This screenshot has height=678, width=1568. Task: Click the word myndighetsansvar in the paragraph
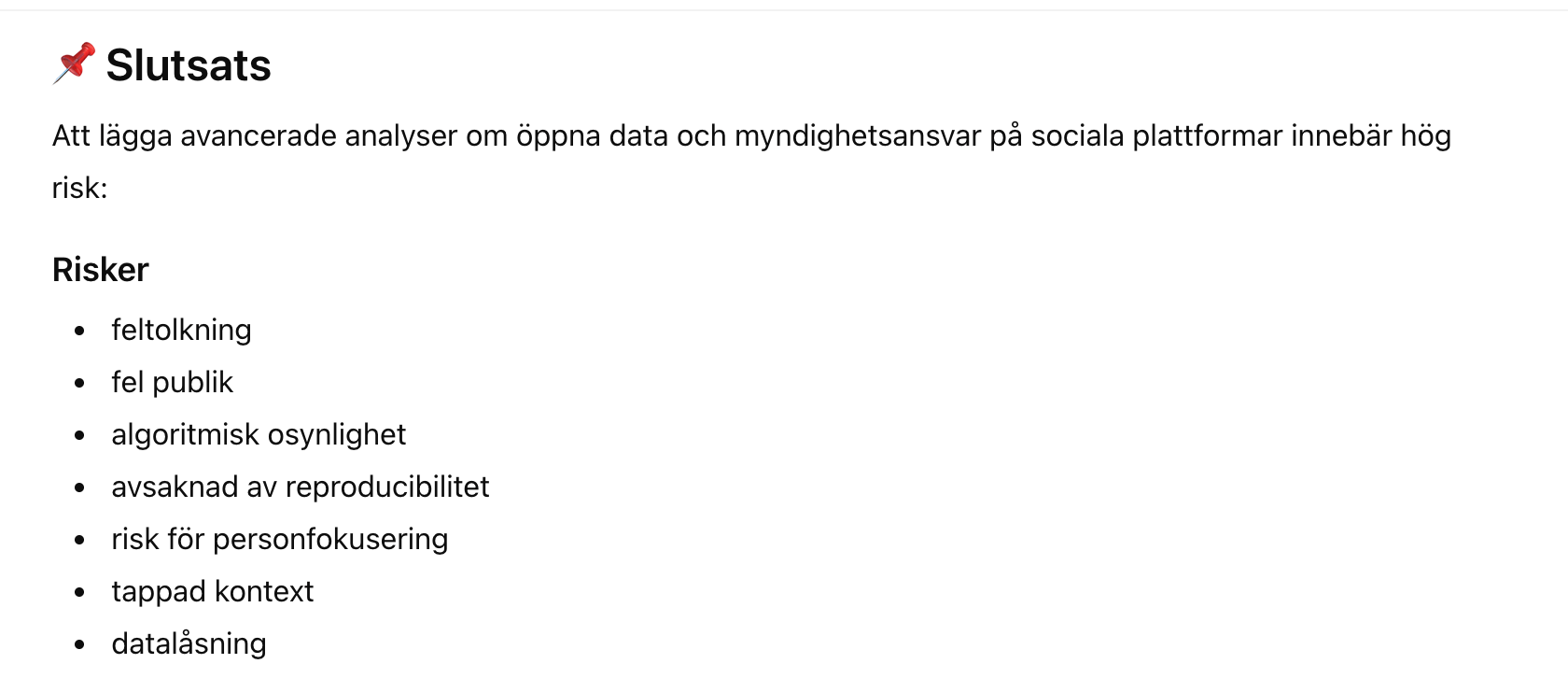pyautogui.click(x=858, y=136)
